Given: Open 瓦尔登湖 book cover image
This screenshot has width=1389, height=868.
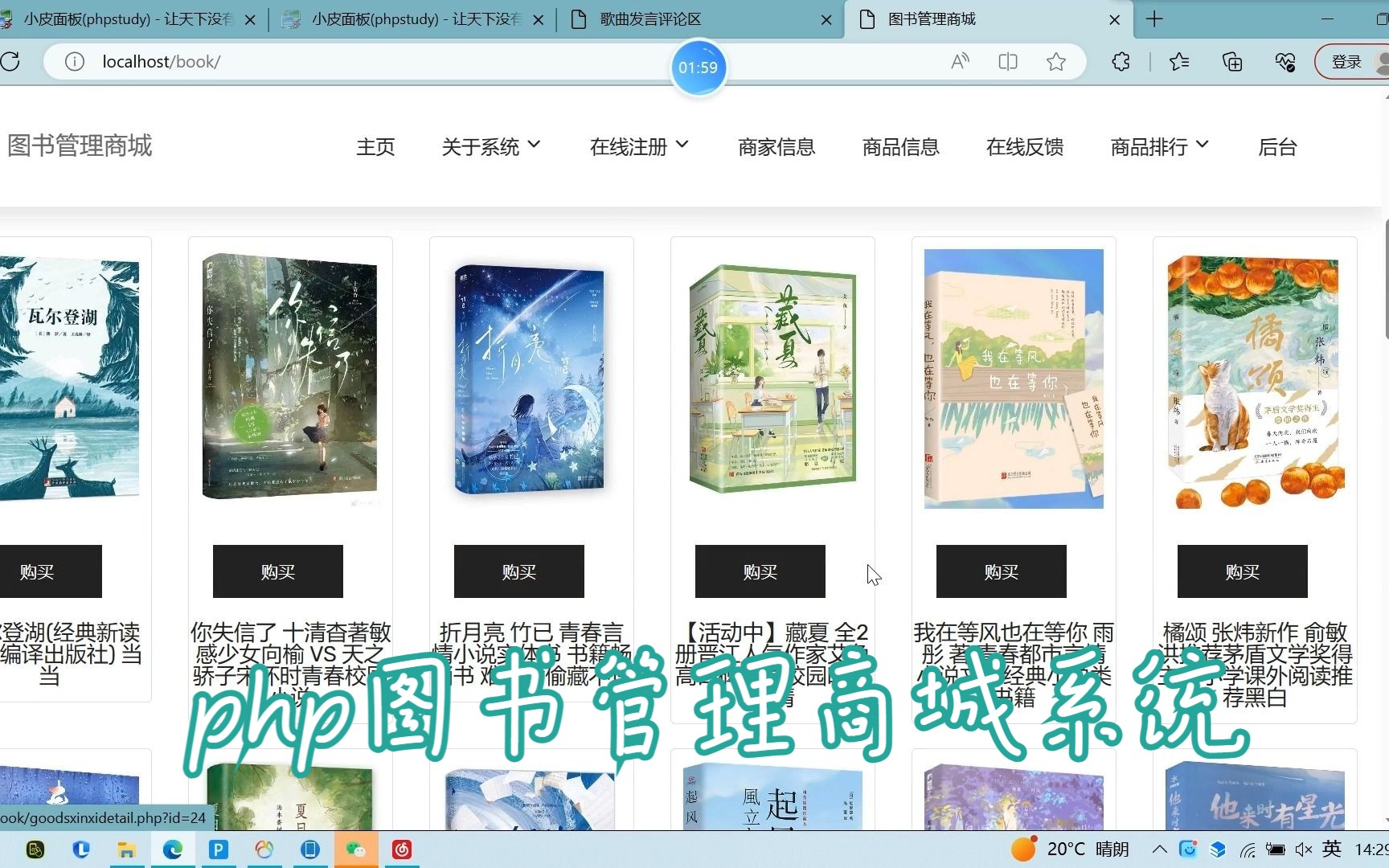Looking at the screenshot, I should (x=69, y=379).
